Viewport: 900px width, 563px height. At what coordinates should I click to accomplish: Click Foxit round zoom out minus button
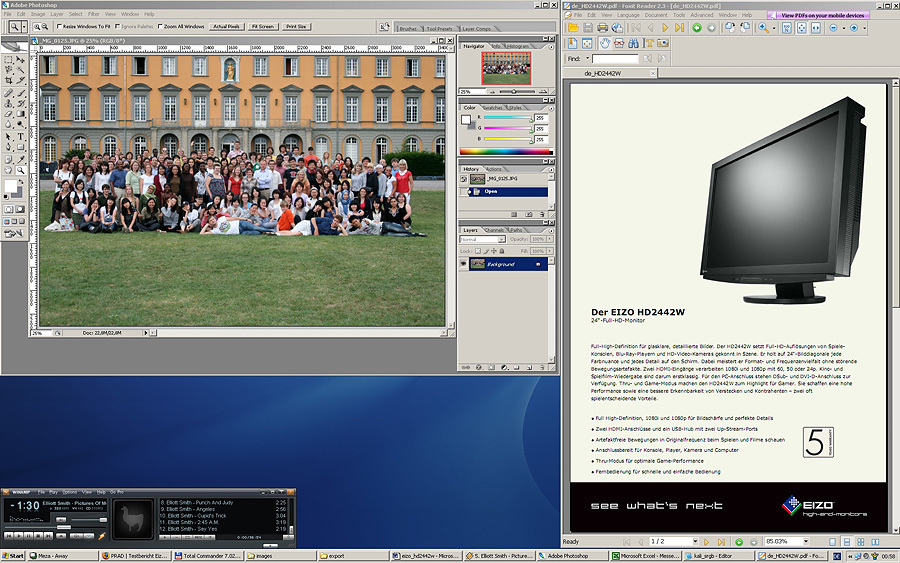pyautogui.click(x=833, y=28)
